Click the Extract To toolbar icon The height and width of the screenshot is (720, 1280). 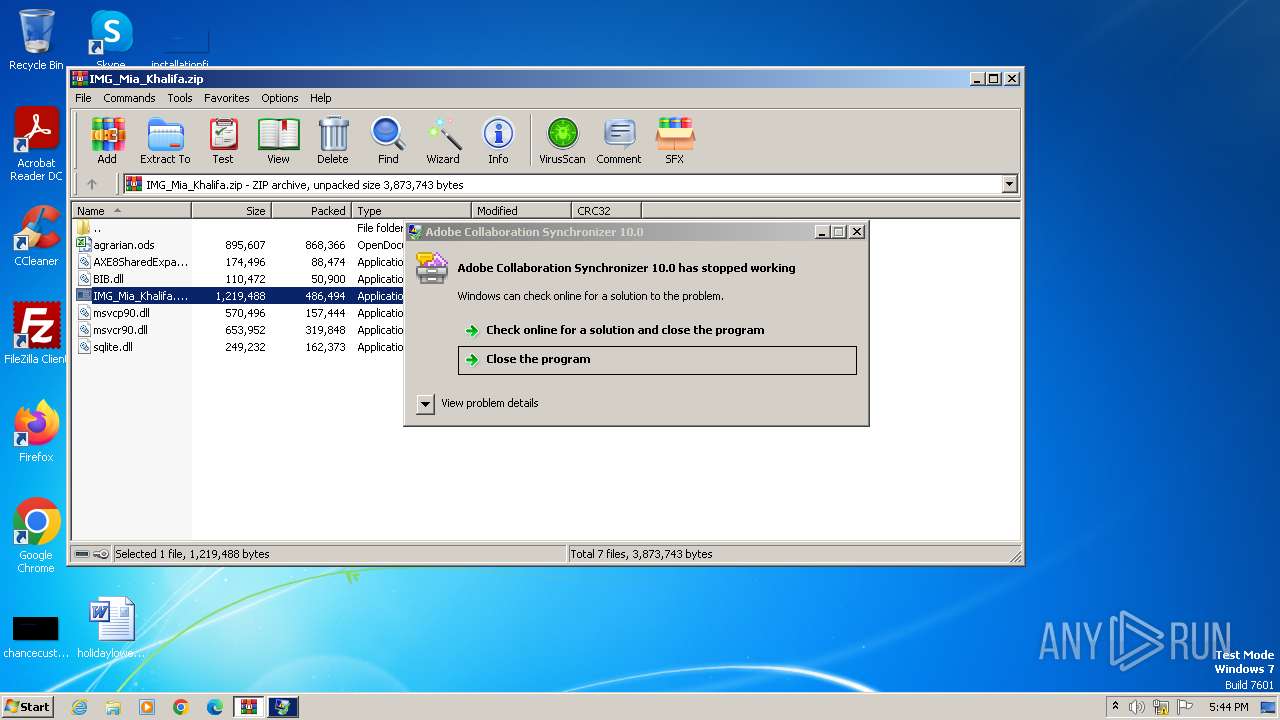[165, 140]
